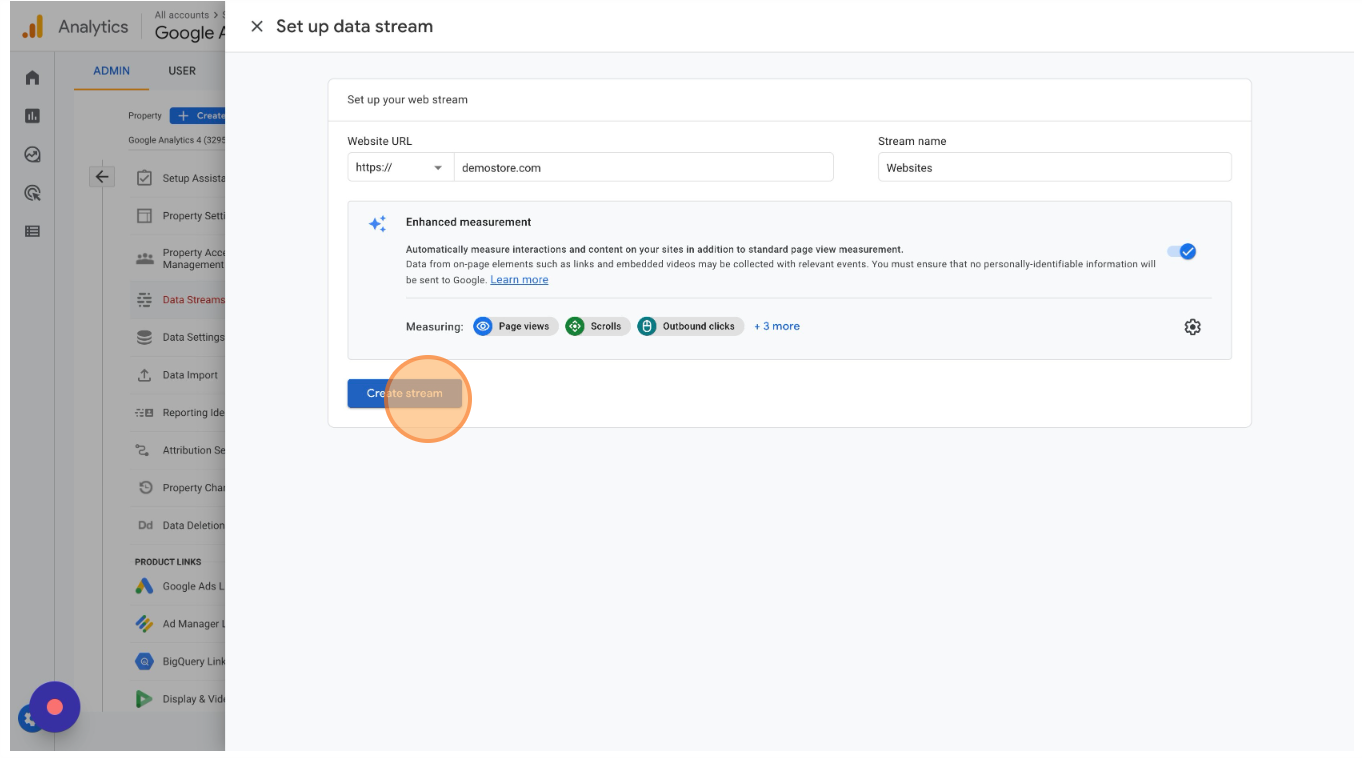This screenshot has width=1362, height=758.
Task: Click the Attribution Settings icon
Action: pyautogui.click(x=144, y=450)
